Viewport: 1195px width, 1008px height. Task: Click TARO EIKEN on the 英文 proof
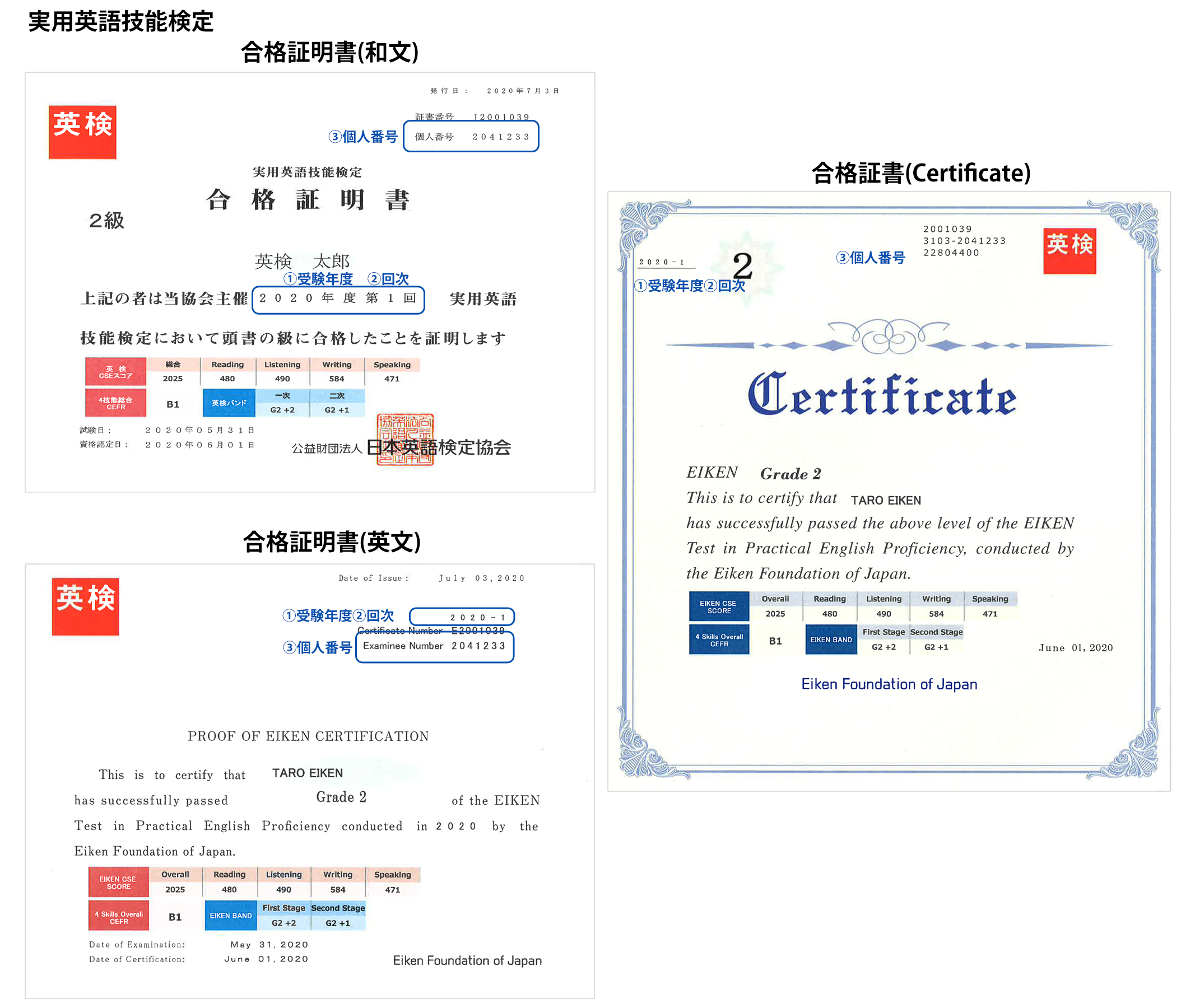(x=308, y=773)
